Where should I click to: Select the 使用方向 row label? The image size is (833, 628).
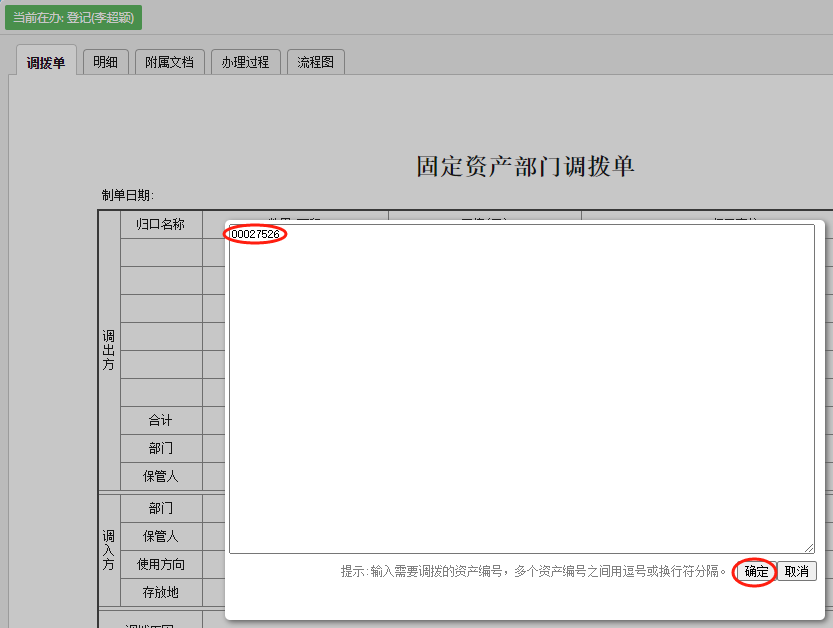[160, 564]
